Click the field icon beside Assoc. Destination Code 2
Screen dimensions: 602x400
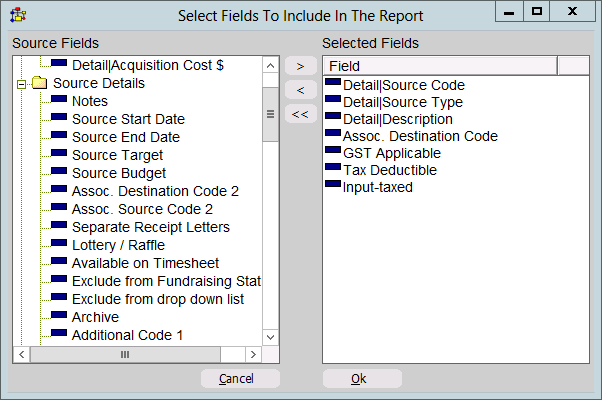(59, 189)
